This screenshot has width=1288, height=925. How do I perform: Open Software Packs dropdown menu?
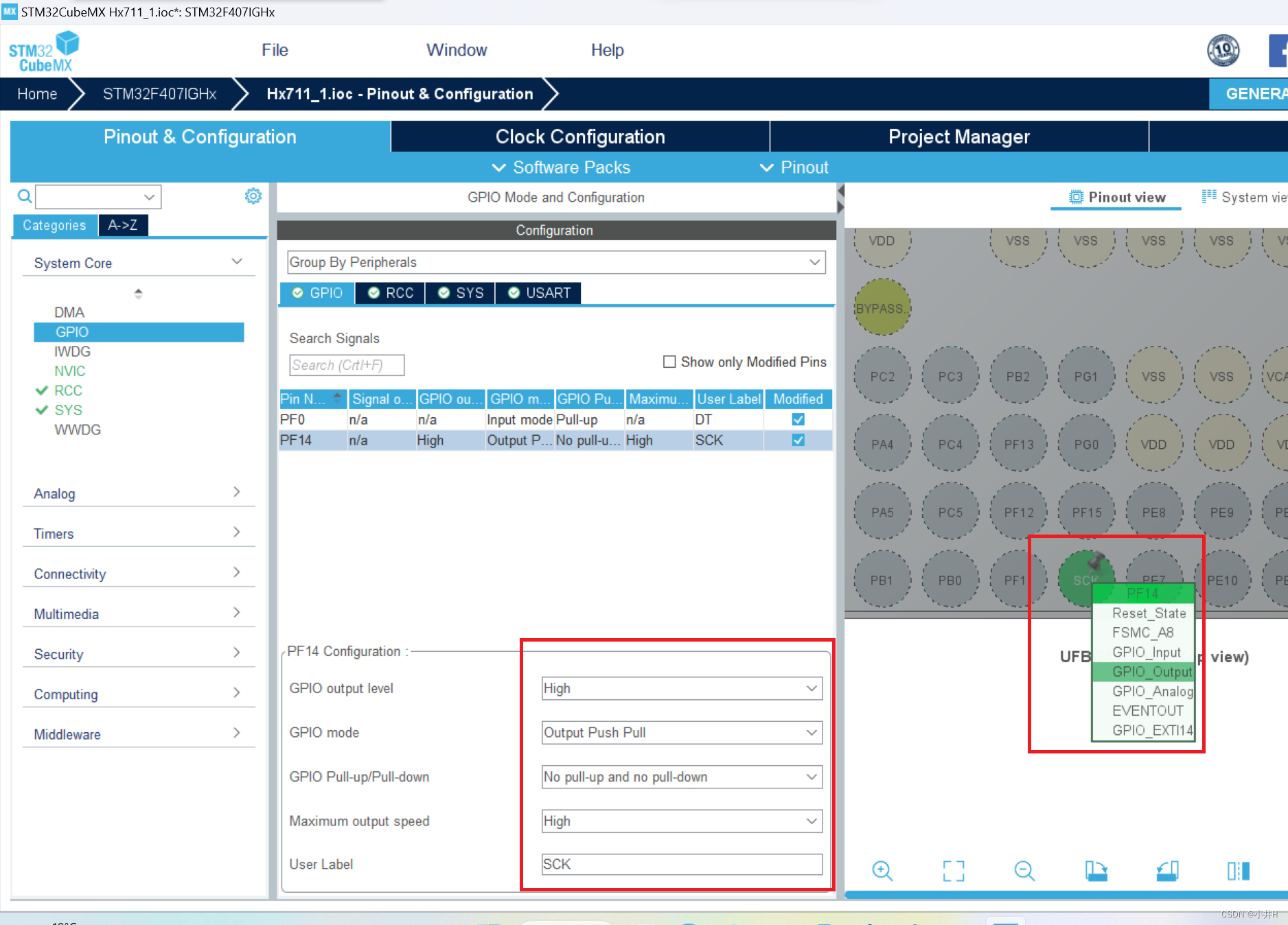(x=561, y=167)
